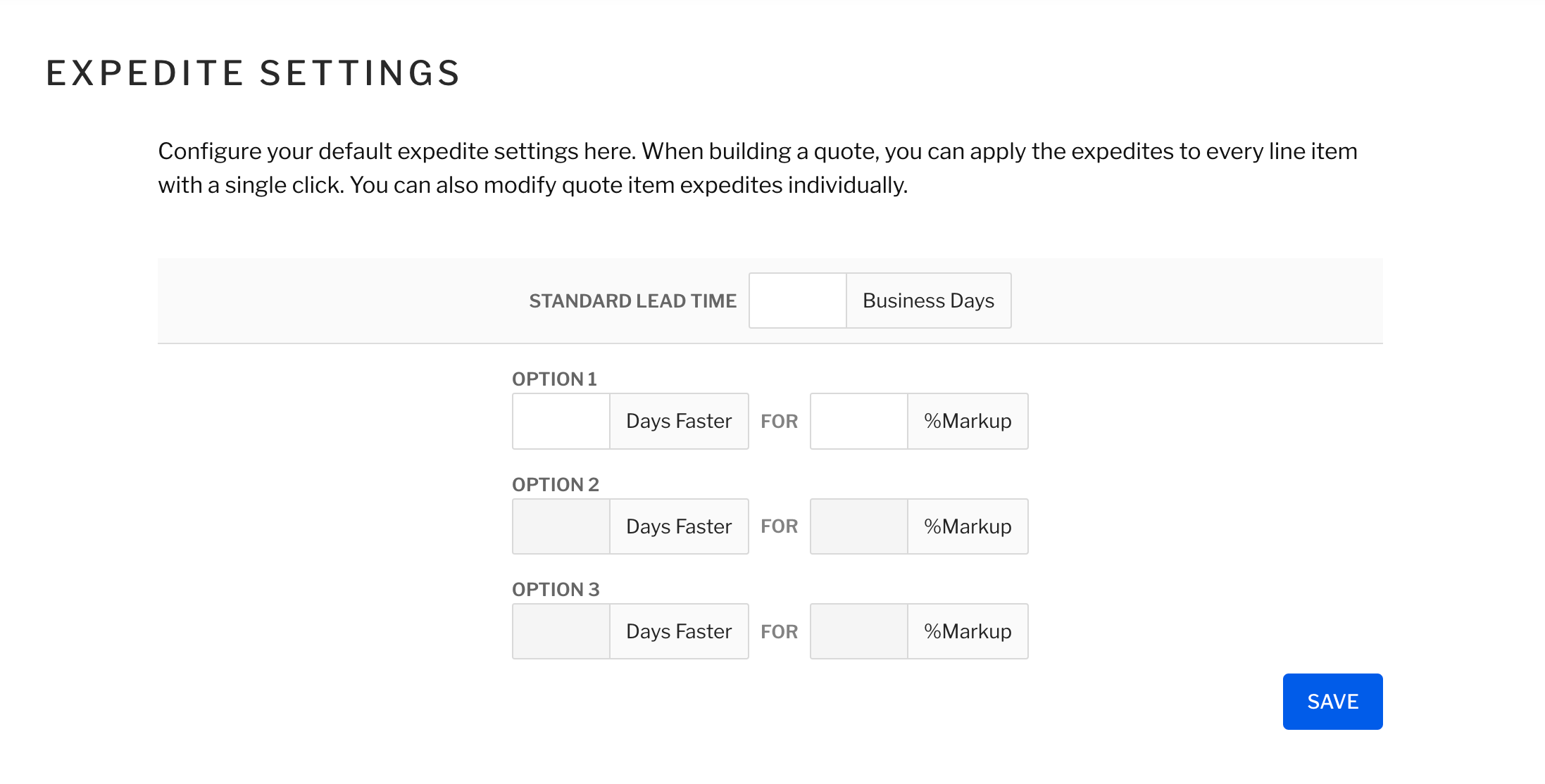Click the Days Faster input for Option 3
1545x784 pixels.
point(561,631)
